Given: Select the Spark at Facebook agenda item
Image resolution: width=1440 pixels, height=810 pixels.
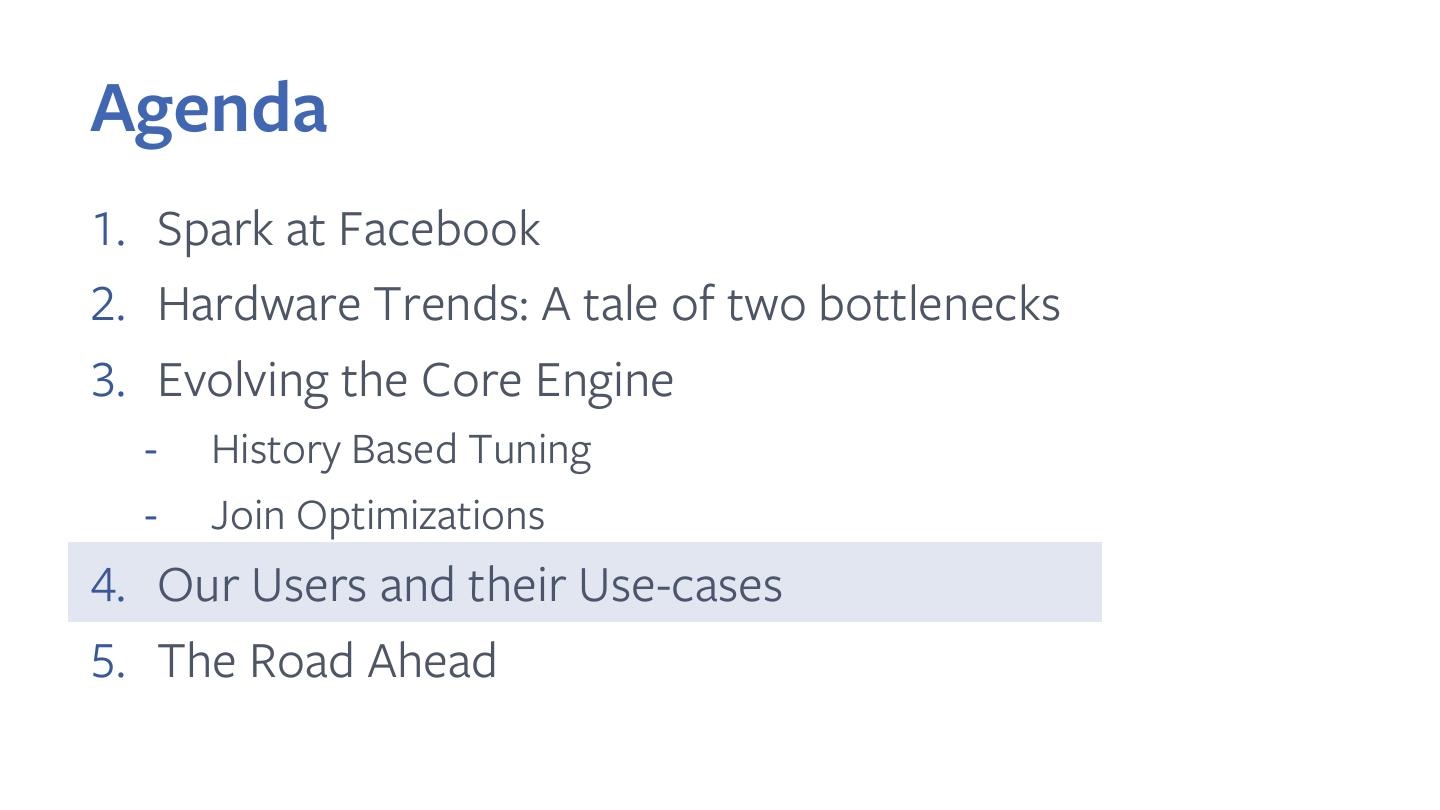Looking at the screenshot, I should click(x=348, y=229).
